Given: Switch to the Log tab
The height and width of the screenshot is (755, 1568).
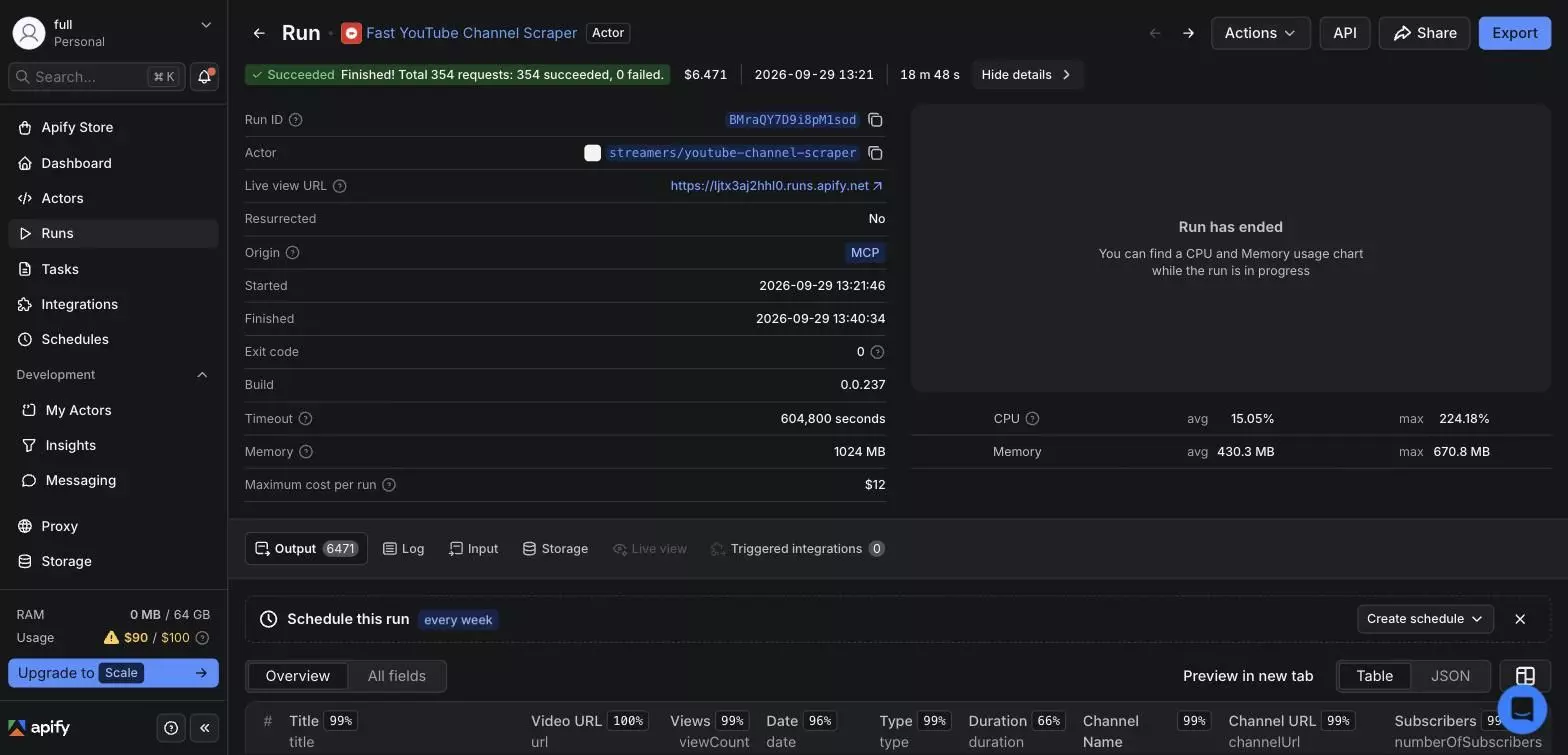Looking at the screenshot, I should point(403,549).
